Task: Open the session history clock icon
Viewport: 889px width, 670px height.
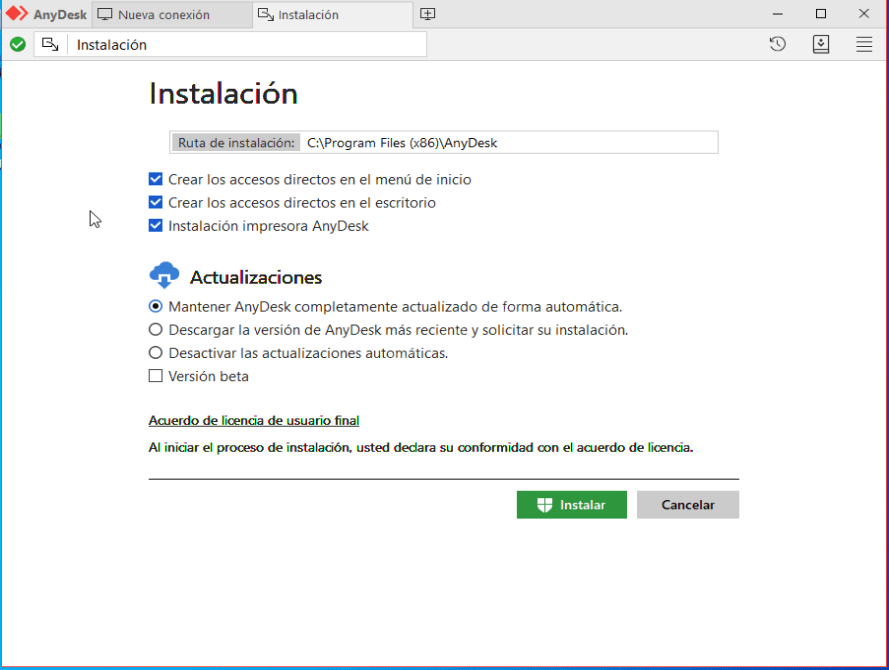Action: pyautogui.click(x=777, y=44)
